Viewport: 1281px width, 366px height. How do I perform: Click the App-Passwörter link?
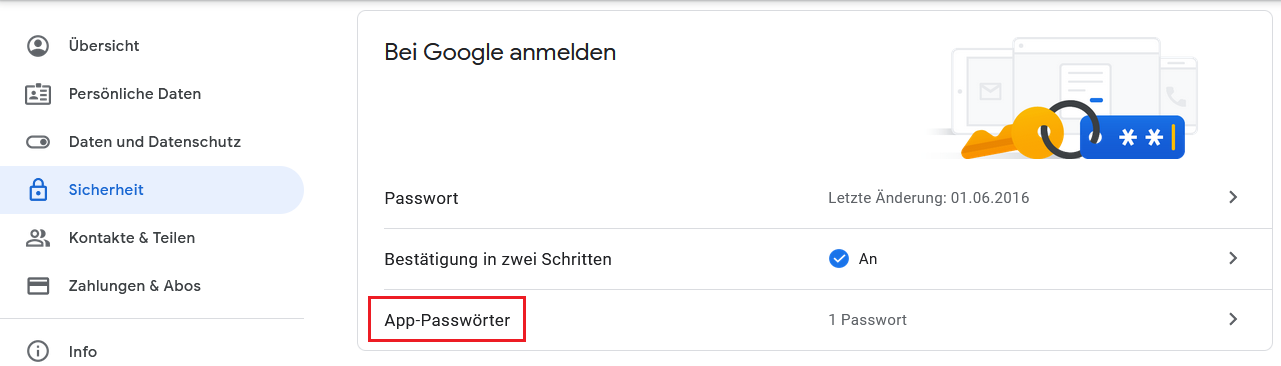click(447, 320)
